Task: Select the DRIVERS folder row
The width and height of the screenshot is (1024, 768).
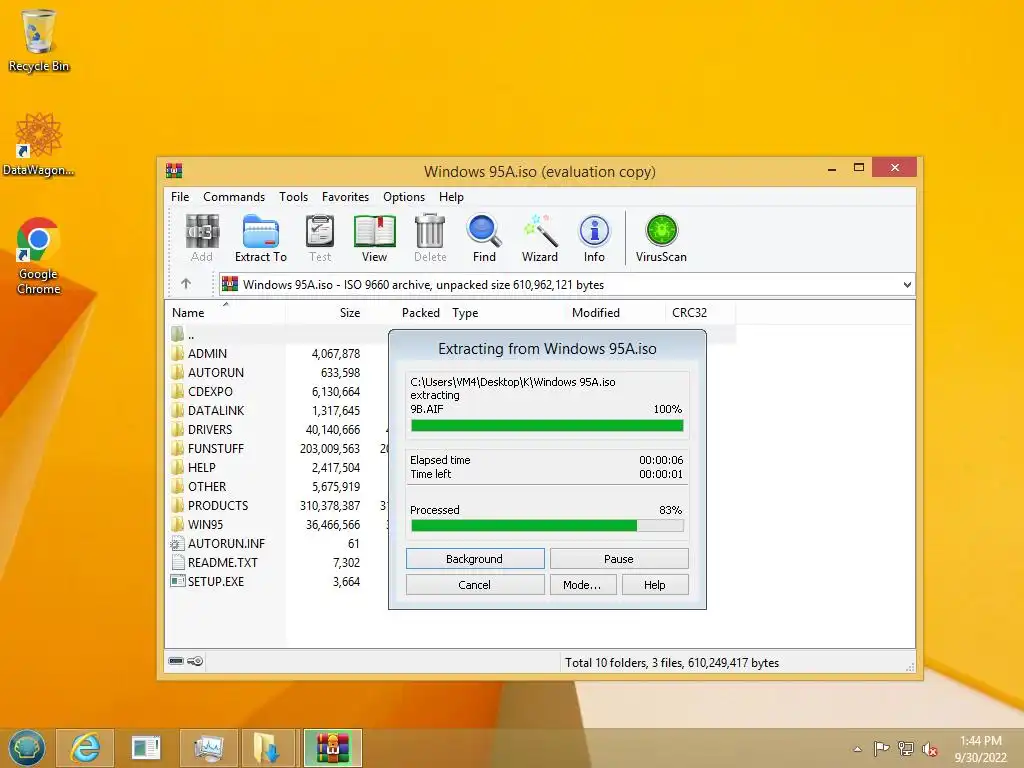Action: 278,429
